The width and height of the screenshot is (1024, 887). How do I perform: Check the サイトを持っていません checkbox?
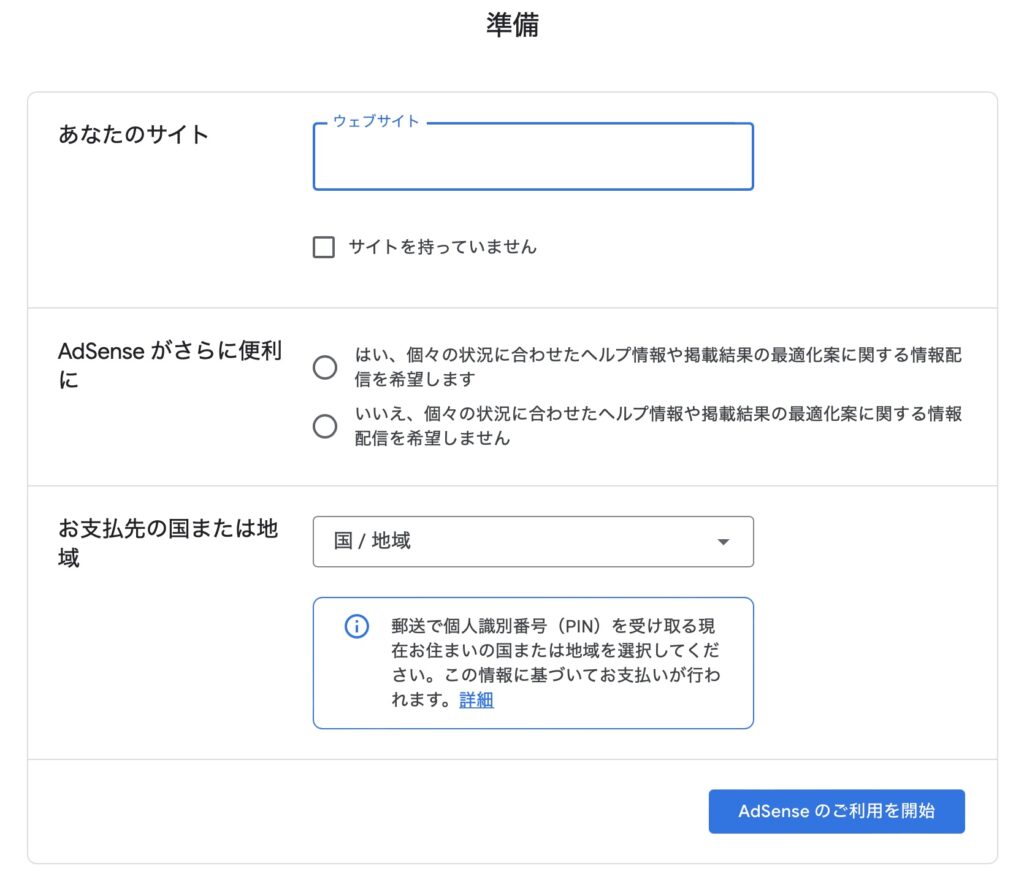[x=324, y=248]
